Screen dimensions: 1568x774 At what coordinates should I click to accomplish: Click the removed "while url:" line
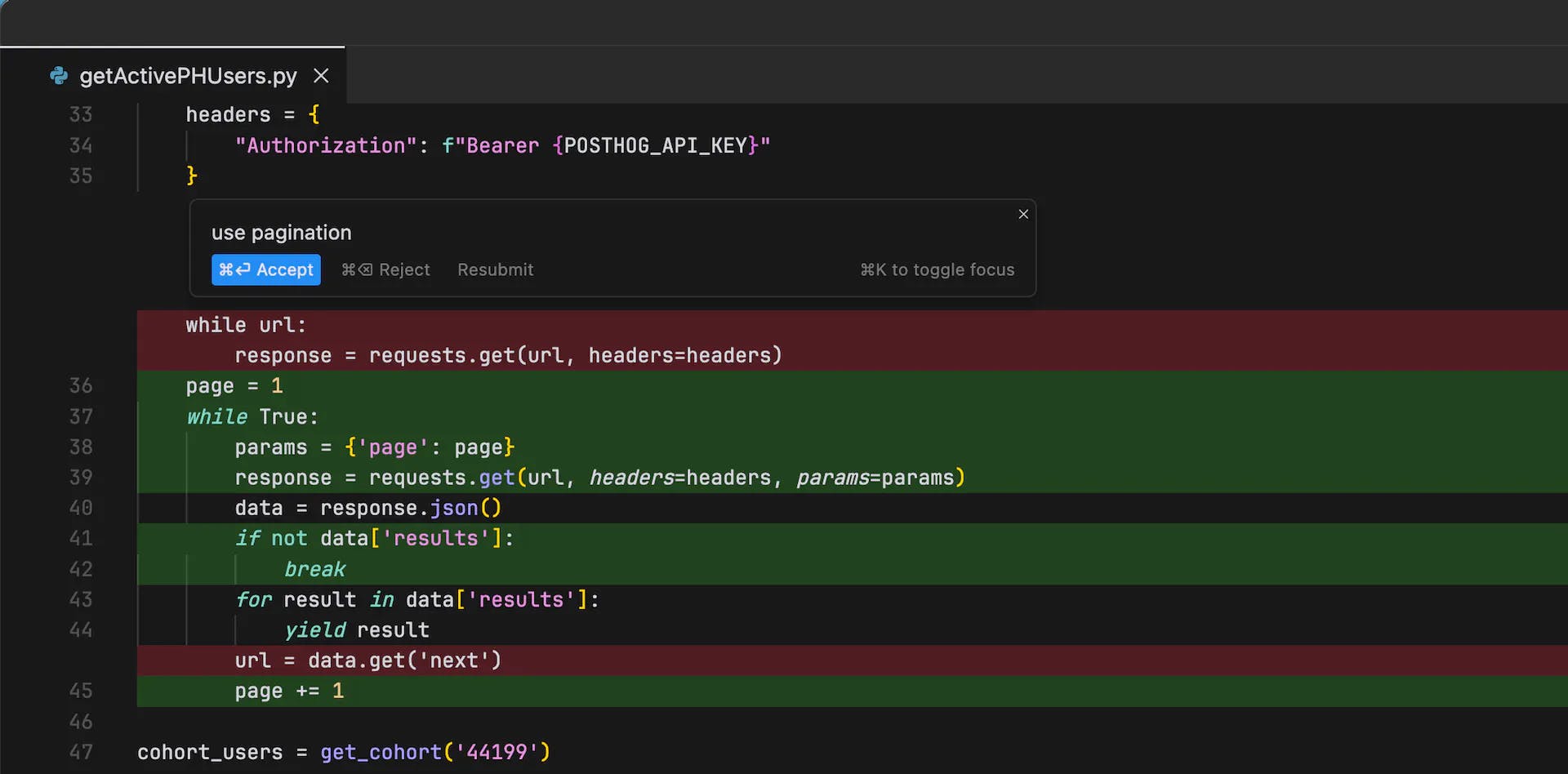tap(245, 325)
